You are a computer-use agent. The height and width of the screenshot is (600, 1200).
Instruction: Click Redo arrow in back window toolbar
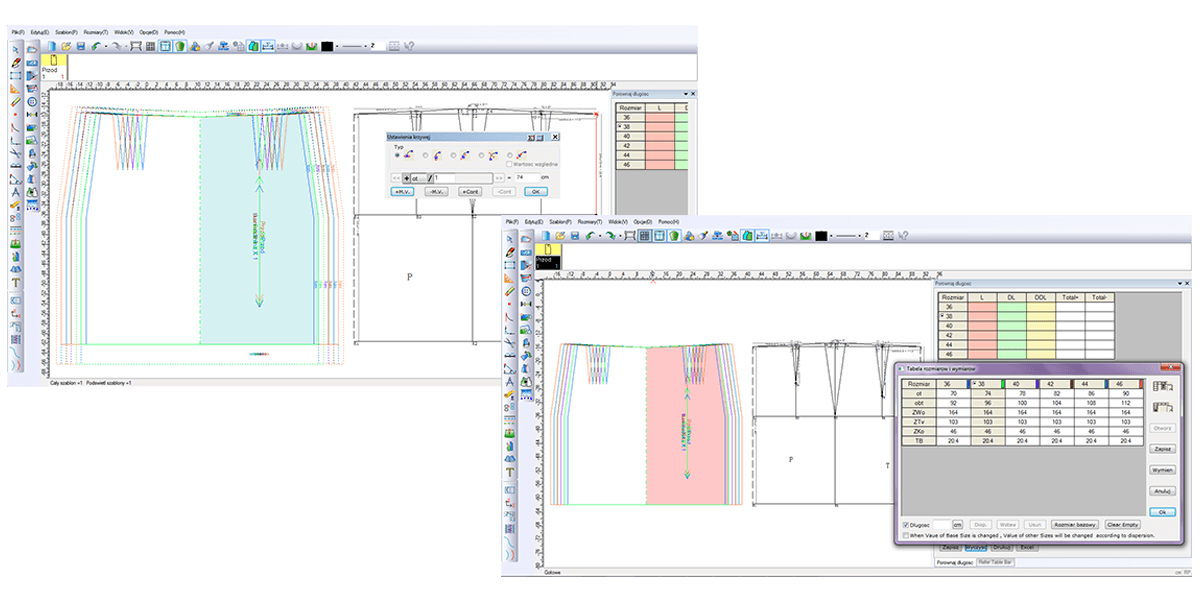tap(116, 46)
